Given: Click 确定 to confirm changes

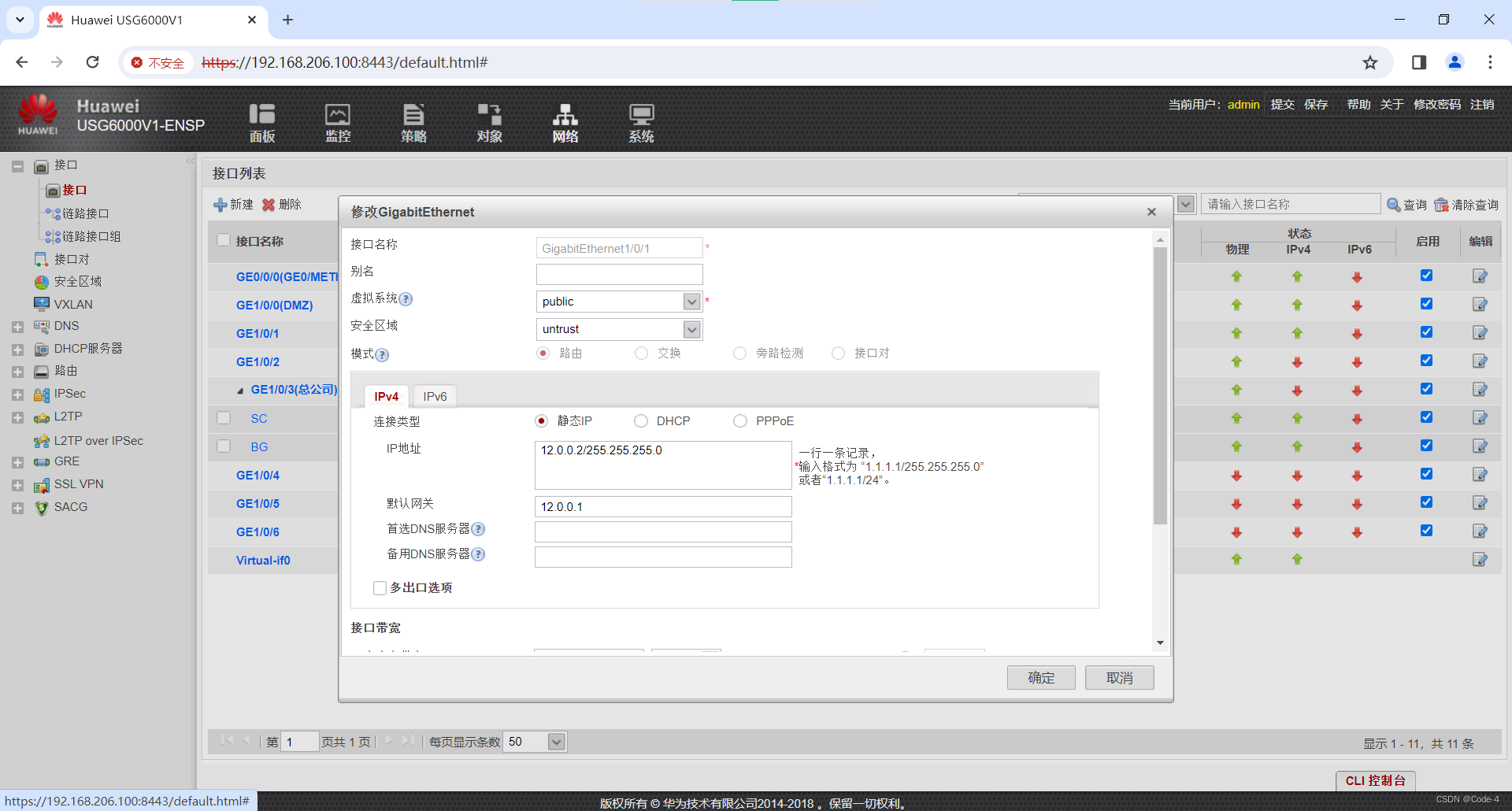Looking at the screenshot, I should click(x=1041, y=678).
